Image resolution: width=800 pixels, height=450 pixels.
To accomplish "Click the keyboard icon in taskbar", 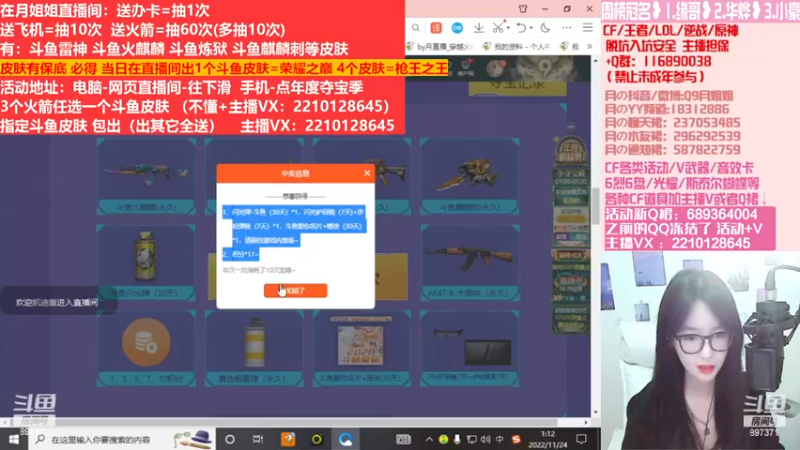I will [x=403, y=439].
